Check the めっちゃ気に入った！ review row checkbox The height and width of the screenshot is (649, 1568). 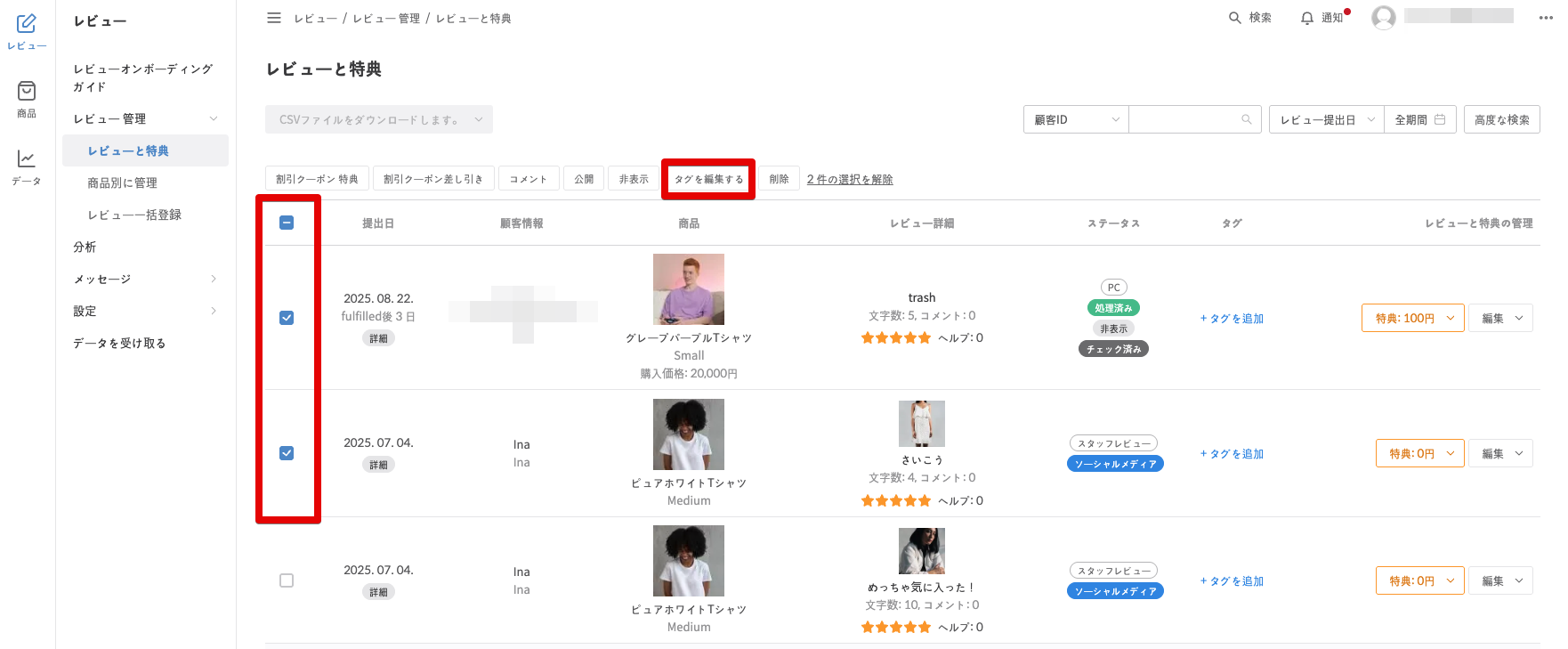[x=287, y=580]
